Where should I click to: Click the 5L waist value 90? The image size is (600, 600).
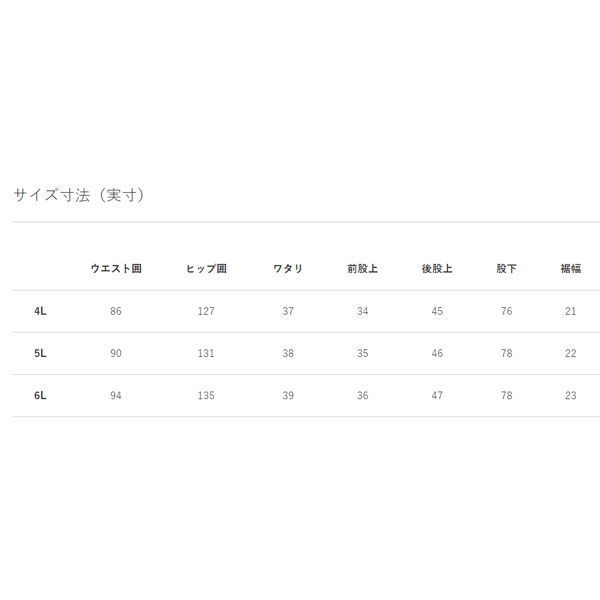point(116,353)
